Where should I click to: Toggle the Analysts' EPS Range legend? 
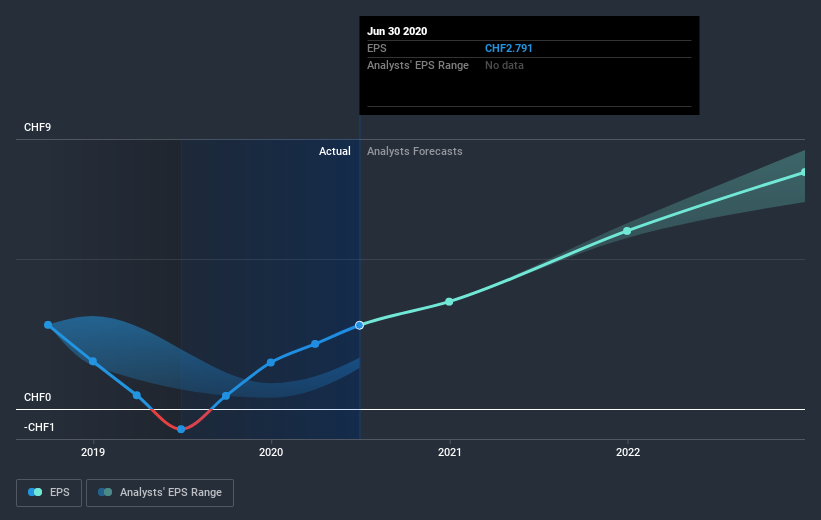coord(160,493)
